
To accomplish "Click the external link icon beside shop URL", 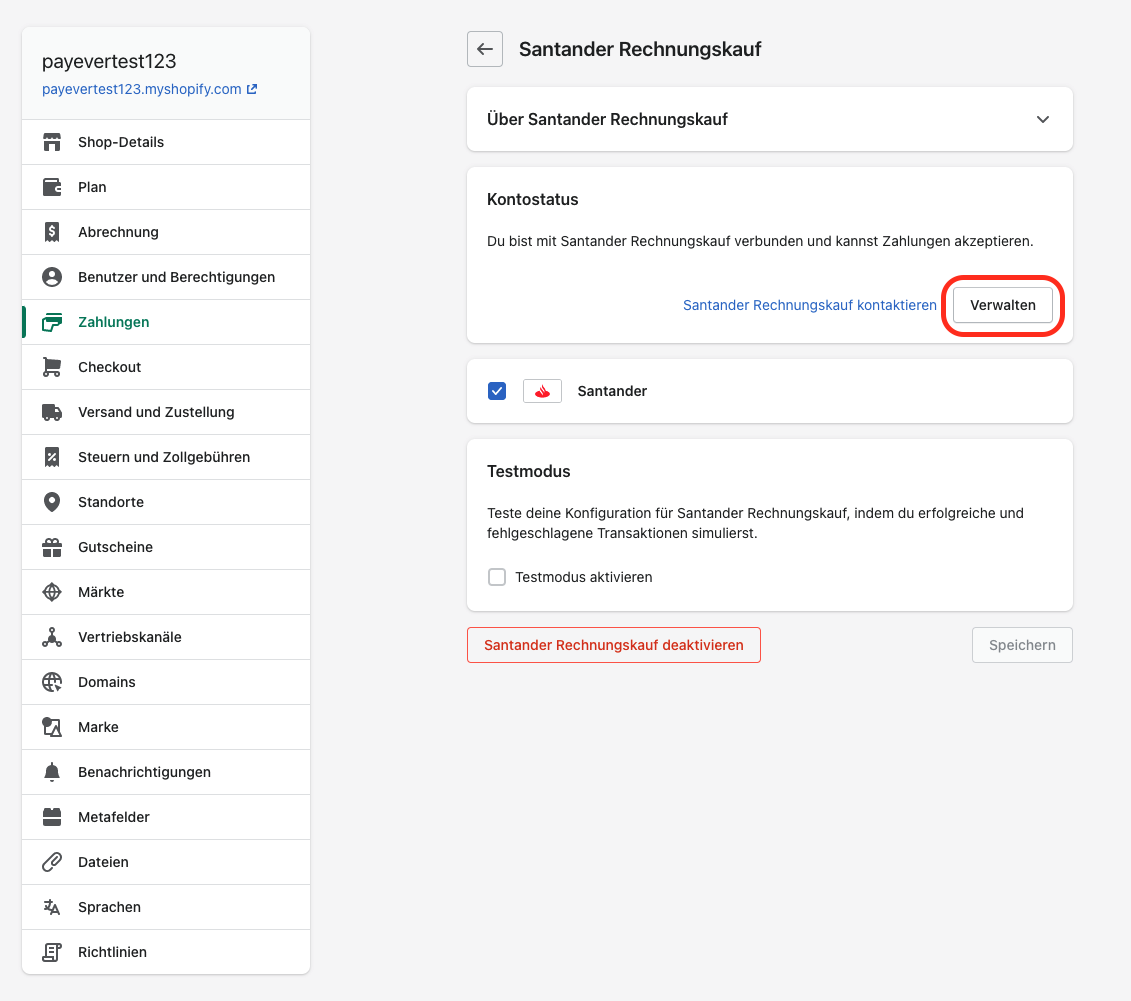I will click(252, 89).
